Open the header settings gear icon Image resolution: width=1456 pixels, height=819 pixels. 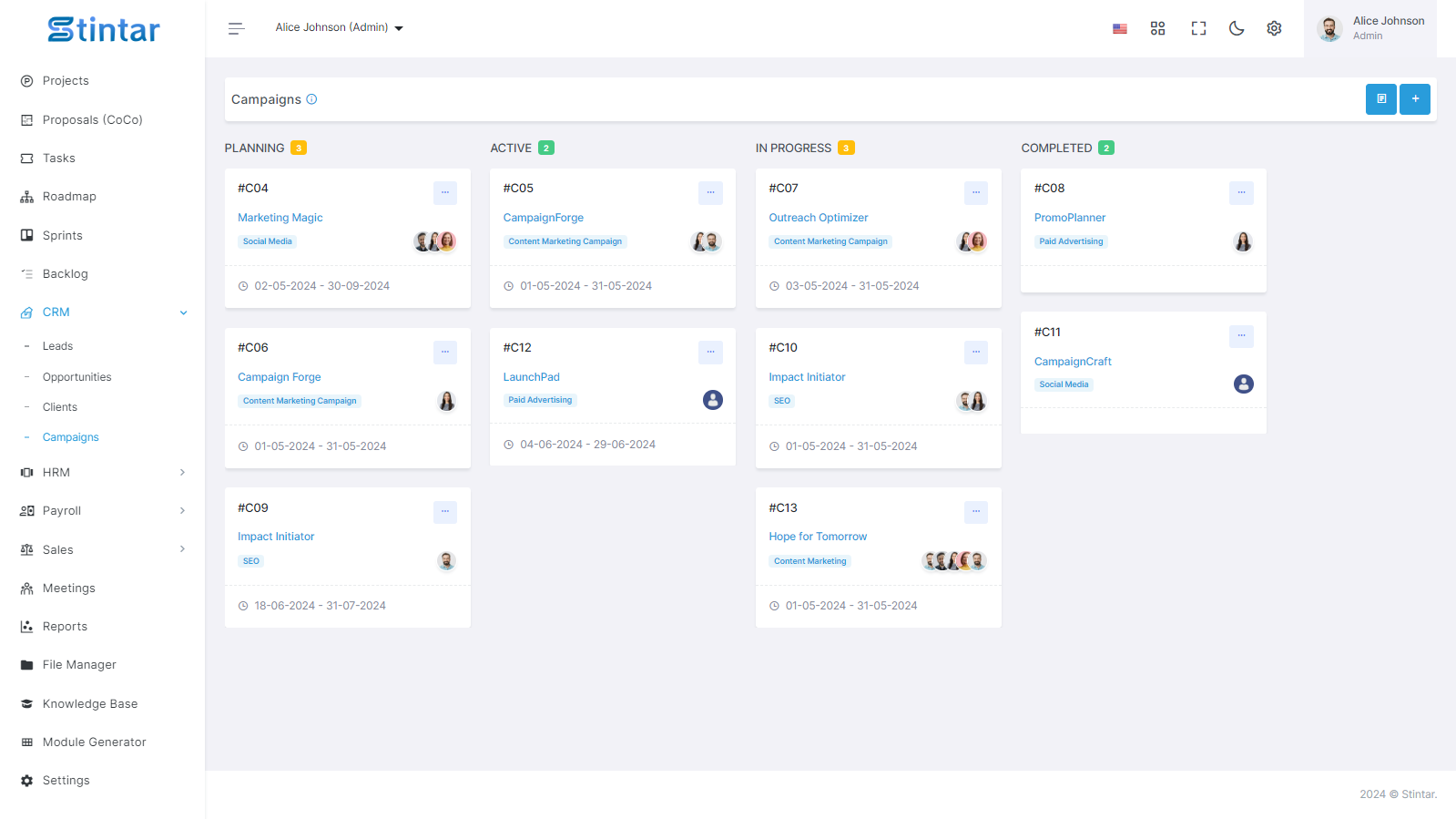tap(1274, 28)
